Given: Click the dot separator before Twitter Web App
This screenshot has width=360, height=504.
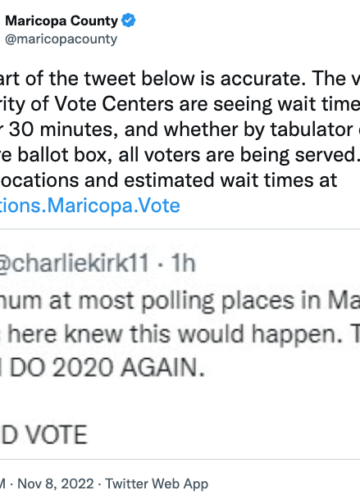Looking at the screenshot, I should tap(100, 484).
